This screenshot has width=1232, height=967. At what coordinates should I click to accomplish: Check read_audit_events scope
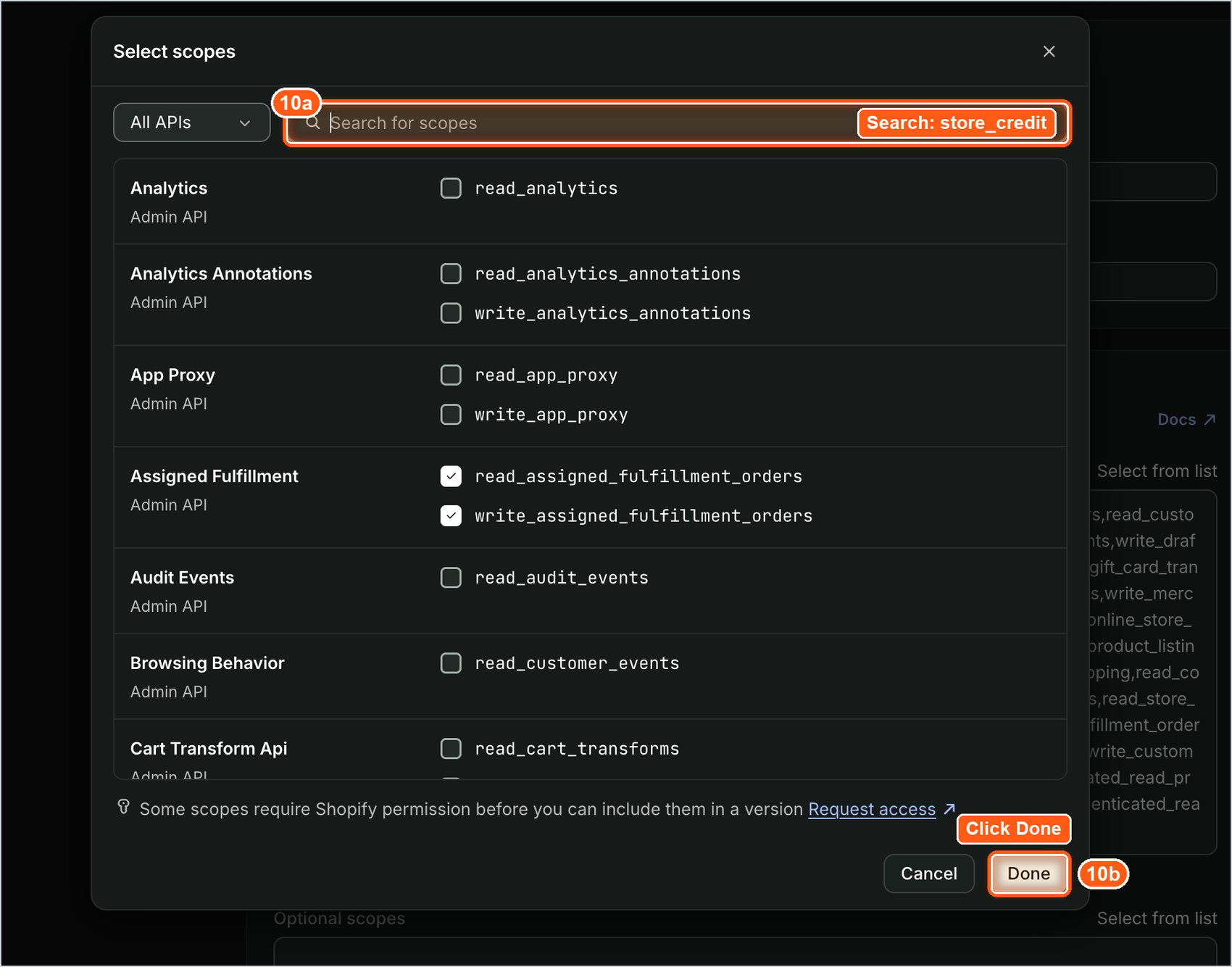451,578
